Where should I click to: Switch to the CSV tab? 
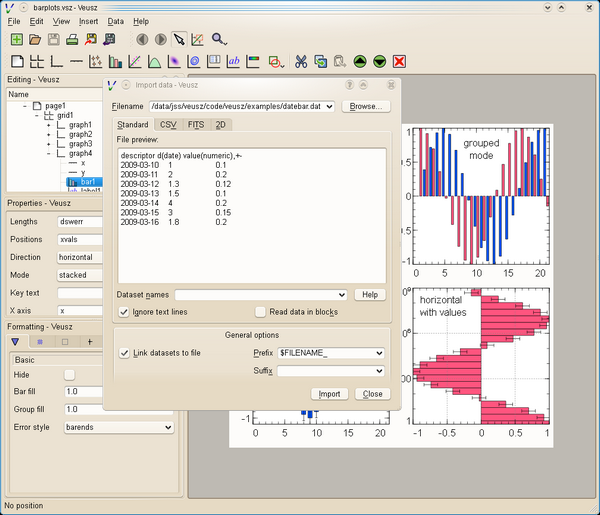click(168, 124)
